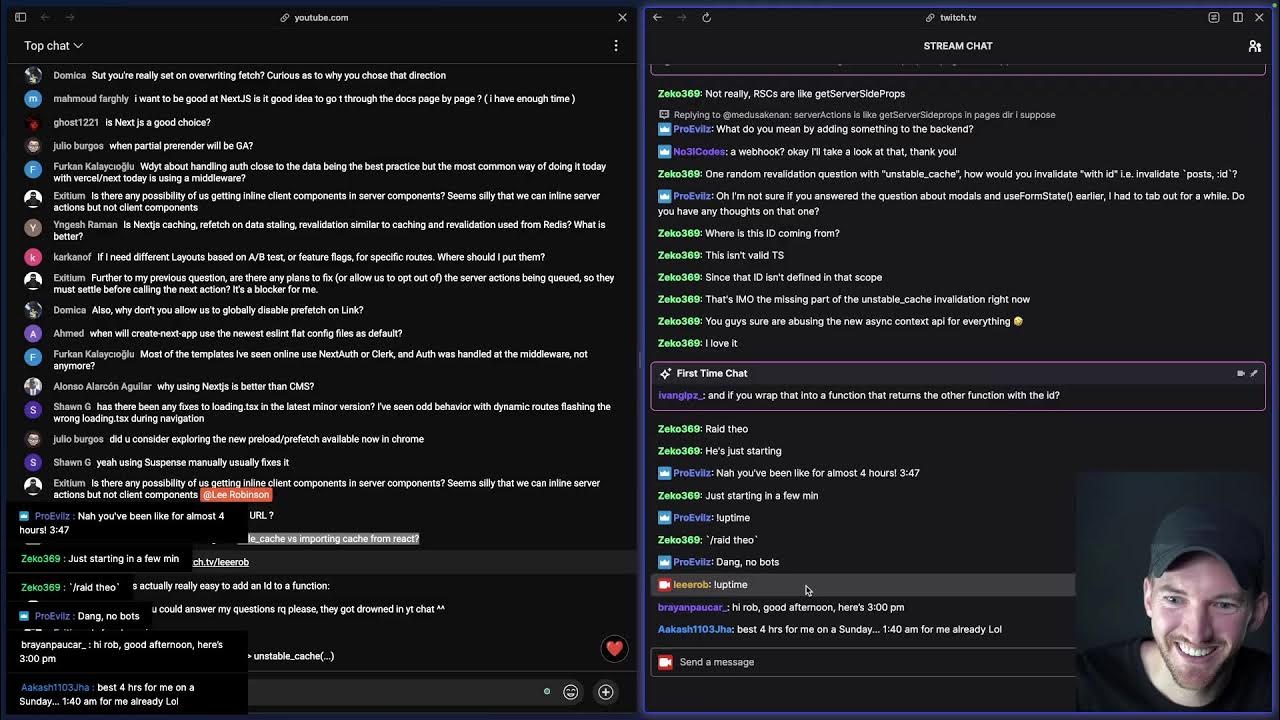The width and height of the screenshot is (1280, 720).
Task: Open ivangipz_ username in First Time Chat
Action: tap(680, 395)
